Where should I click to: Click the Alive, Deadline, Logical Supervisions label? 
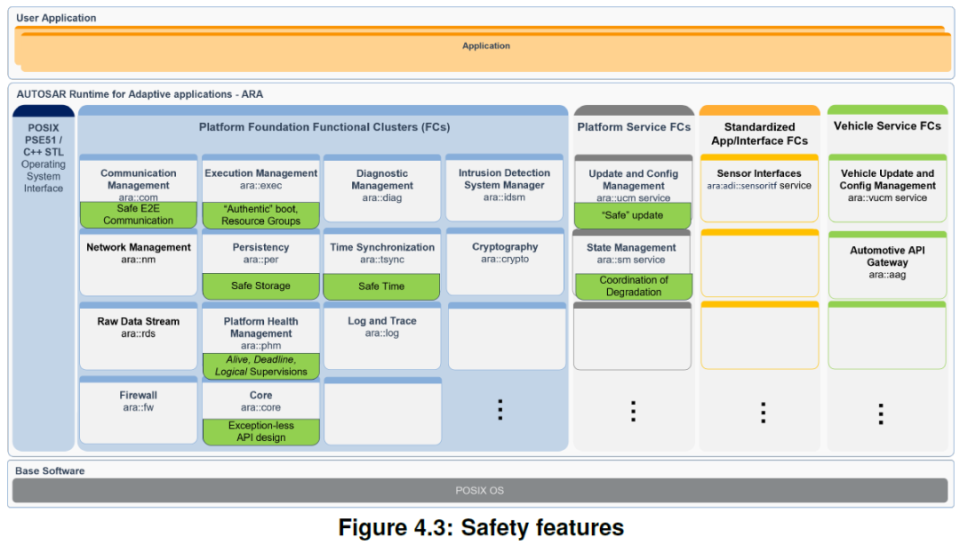pos(261,366)
